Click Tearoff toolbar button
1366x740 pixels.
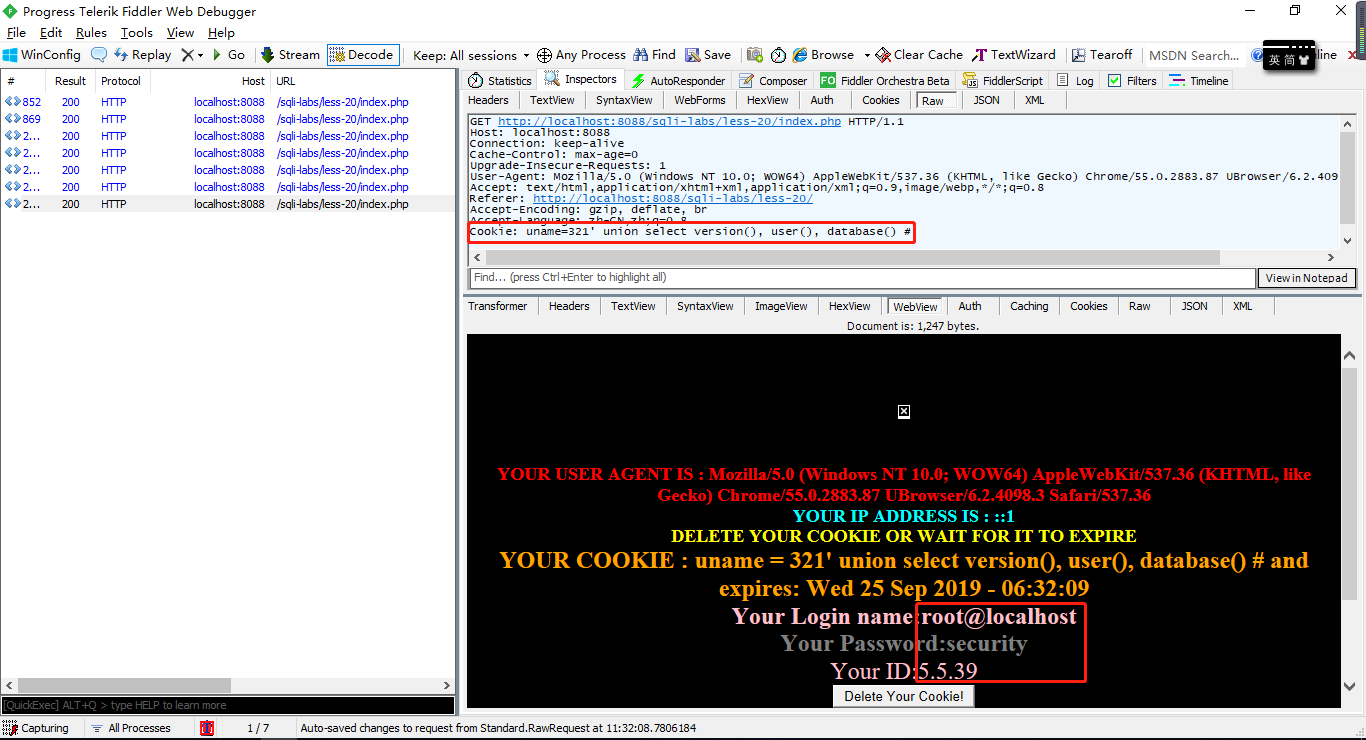1102,55
